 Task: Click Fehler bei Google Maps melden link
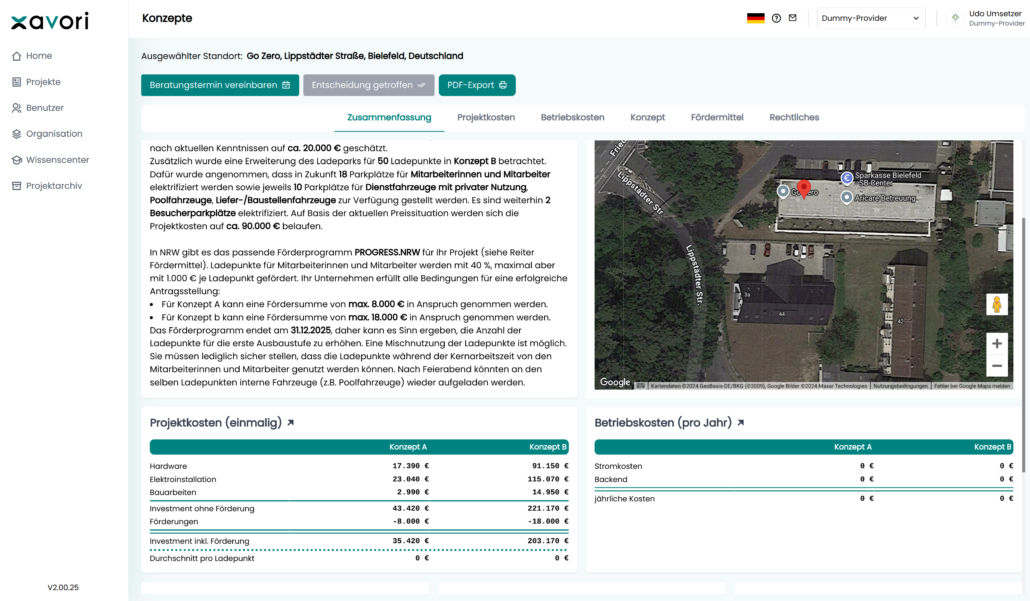coord(972,386)
